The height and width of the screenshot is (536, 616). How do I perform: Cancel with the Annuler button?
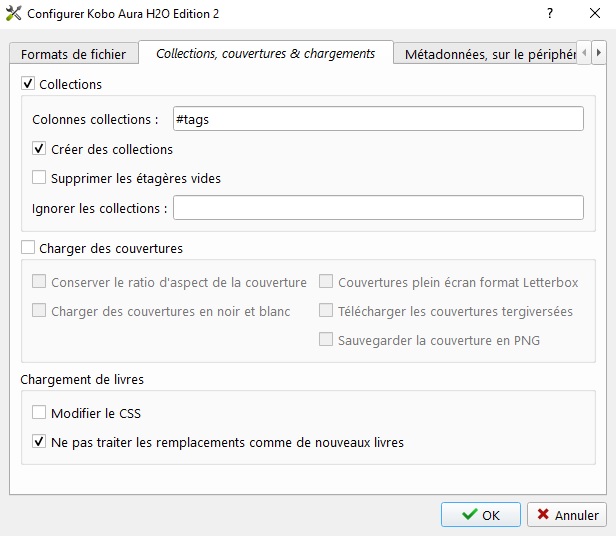click(x=567, y=515)
